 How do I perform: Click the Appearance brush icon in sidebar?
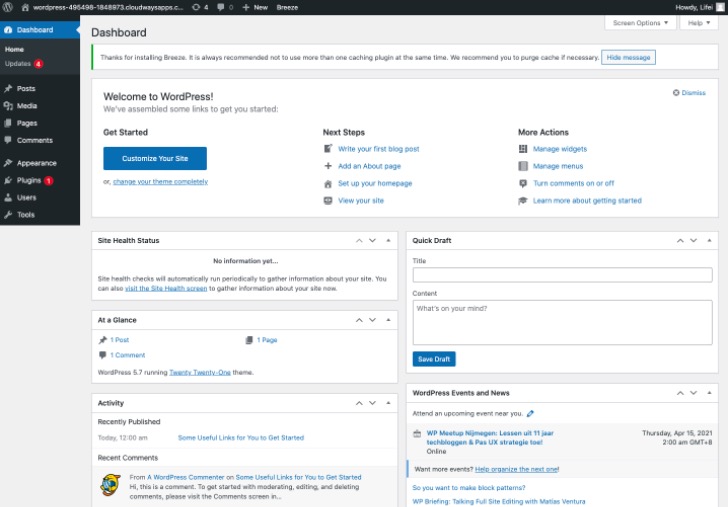[8, 163]
